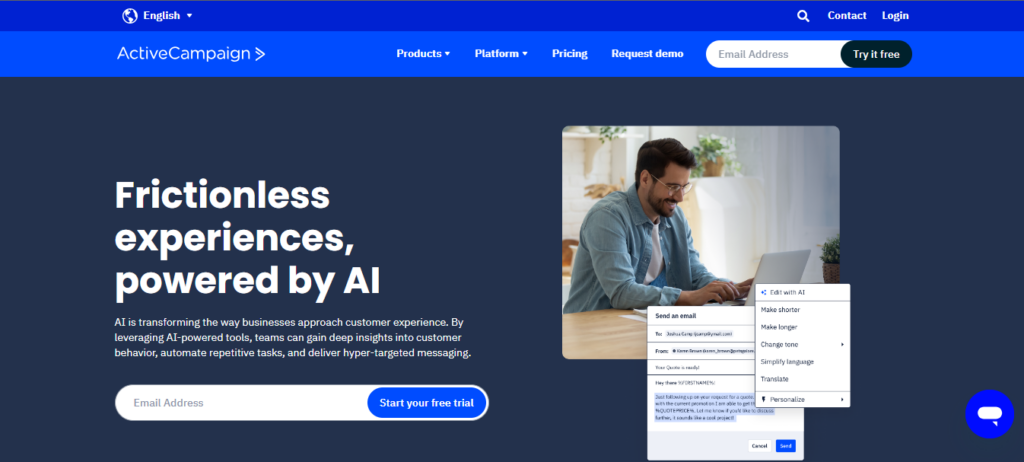
Task: Expand the English language dropdown arrow
Action: coord(189,16)
